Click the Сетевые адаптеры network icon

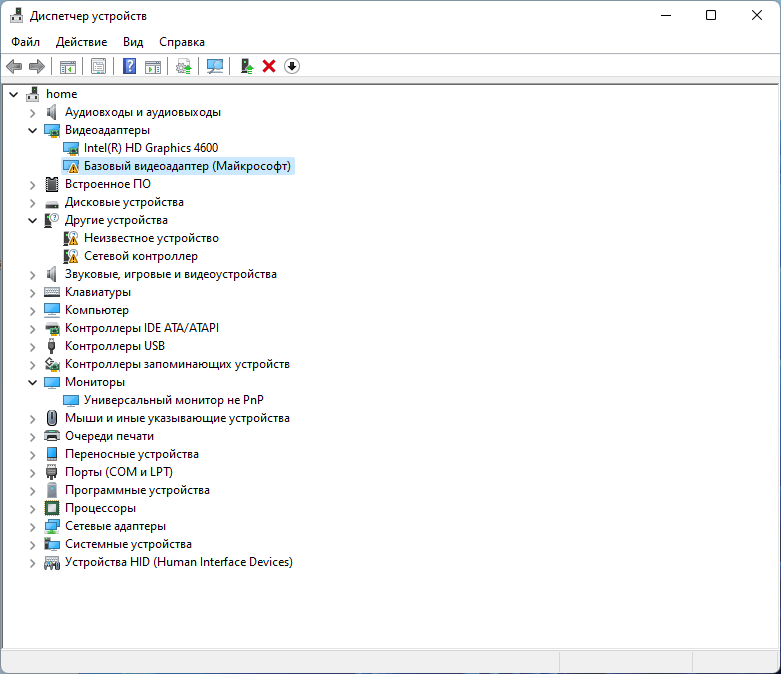pyautogui.click(x=52, y=526)
